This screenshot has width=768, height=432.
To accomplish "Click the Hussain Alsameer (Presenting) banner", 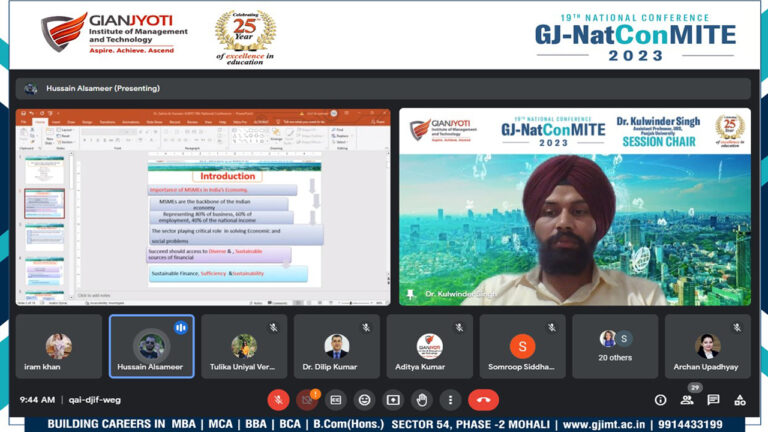I will click(383, 89).
